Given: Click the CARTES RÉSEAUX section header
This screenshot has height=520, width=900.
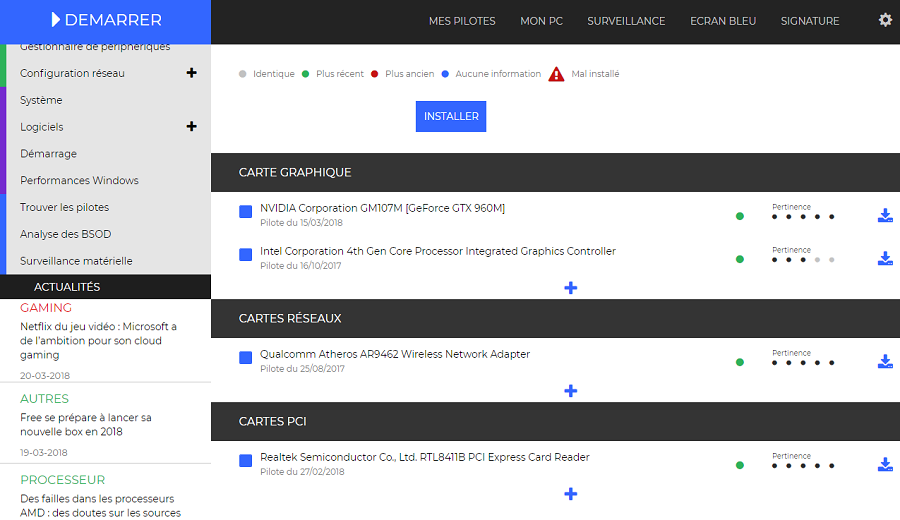Looking at the screenshot, I should coord(556,319).
